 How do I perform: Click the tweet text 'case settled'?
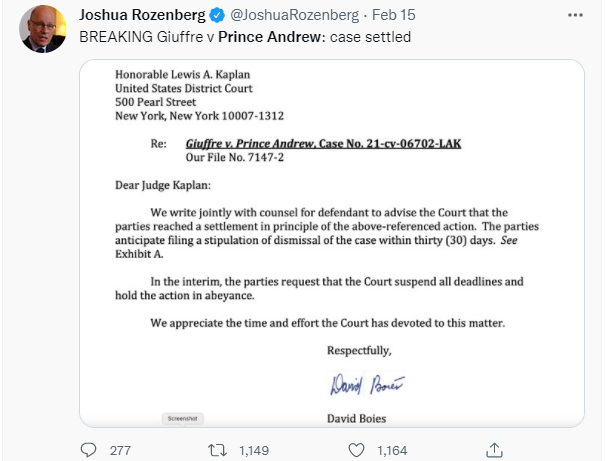click(370, 37)
